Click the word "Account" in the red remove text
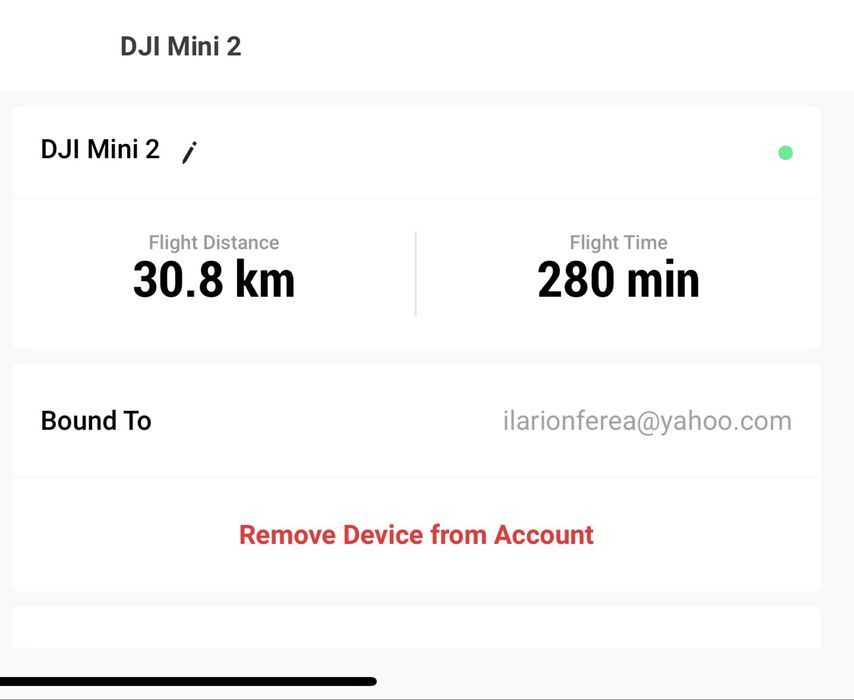This screenshot has height=700, width=854. [x=546, y=535]
